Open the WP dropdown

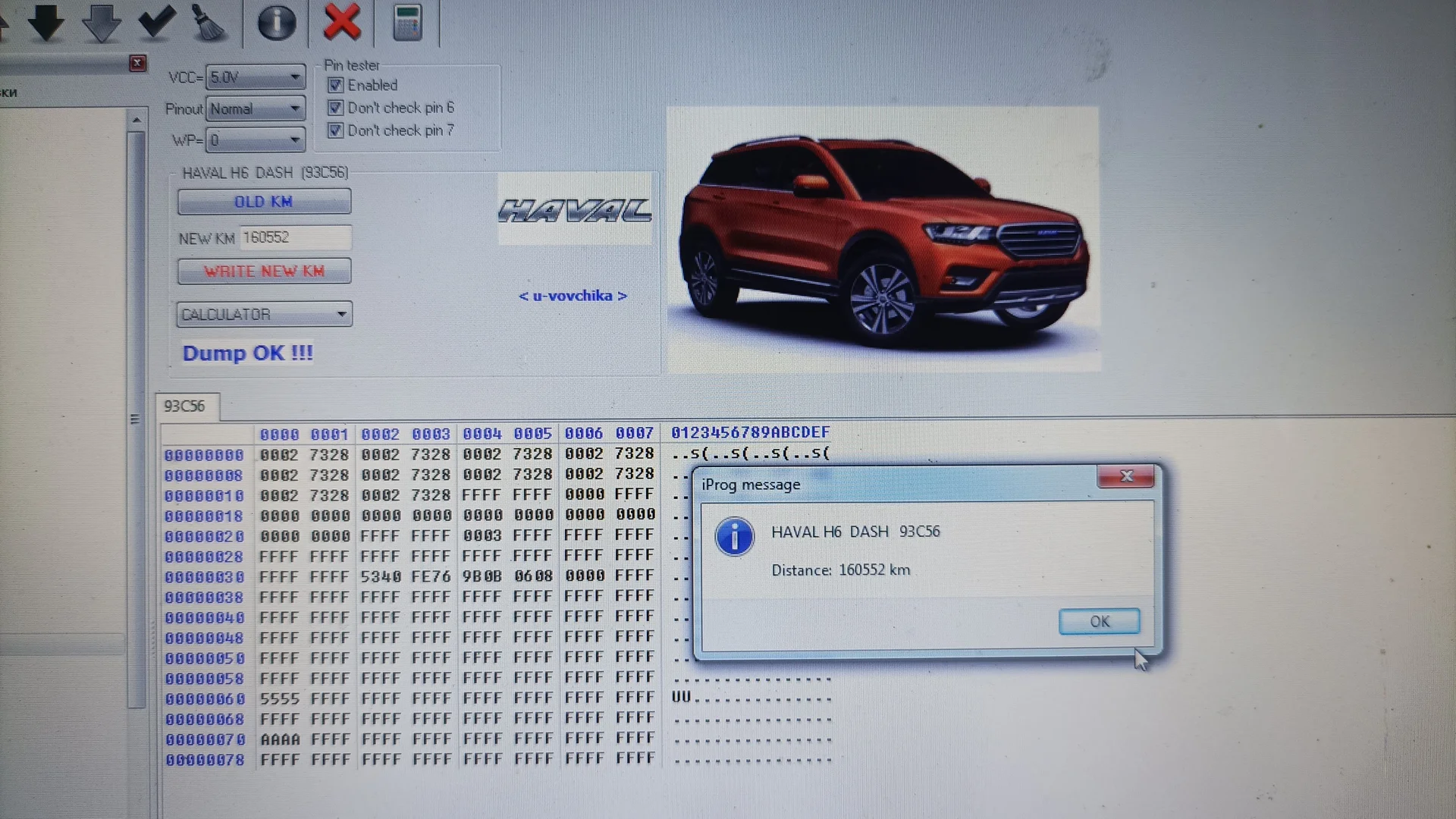pyautogui.click(x=256, y=140)
